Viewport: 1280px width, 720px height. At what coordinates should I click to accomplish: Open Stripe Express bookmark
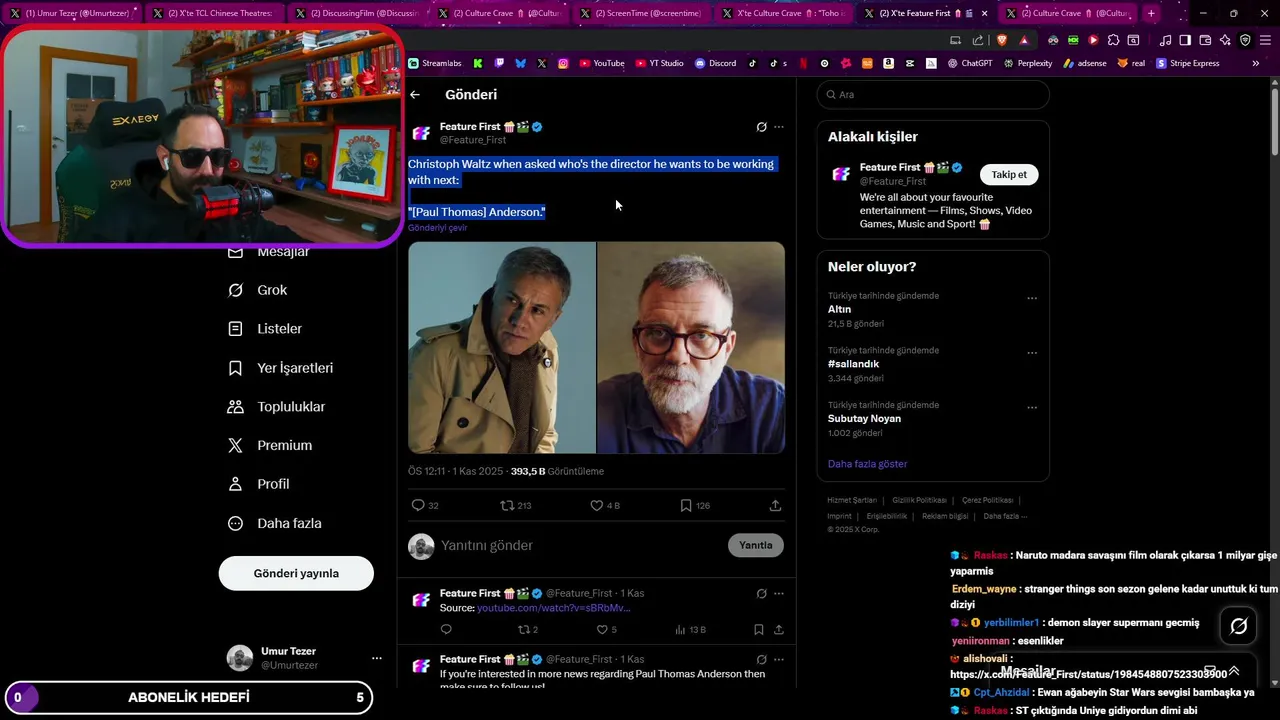[x=1188, y=63]
